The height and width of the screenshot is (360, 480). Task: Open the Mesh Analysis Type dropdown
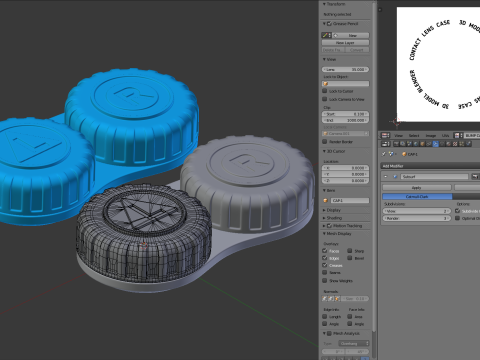tap(354, 343)
